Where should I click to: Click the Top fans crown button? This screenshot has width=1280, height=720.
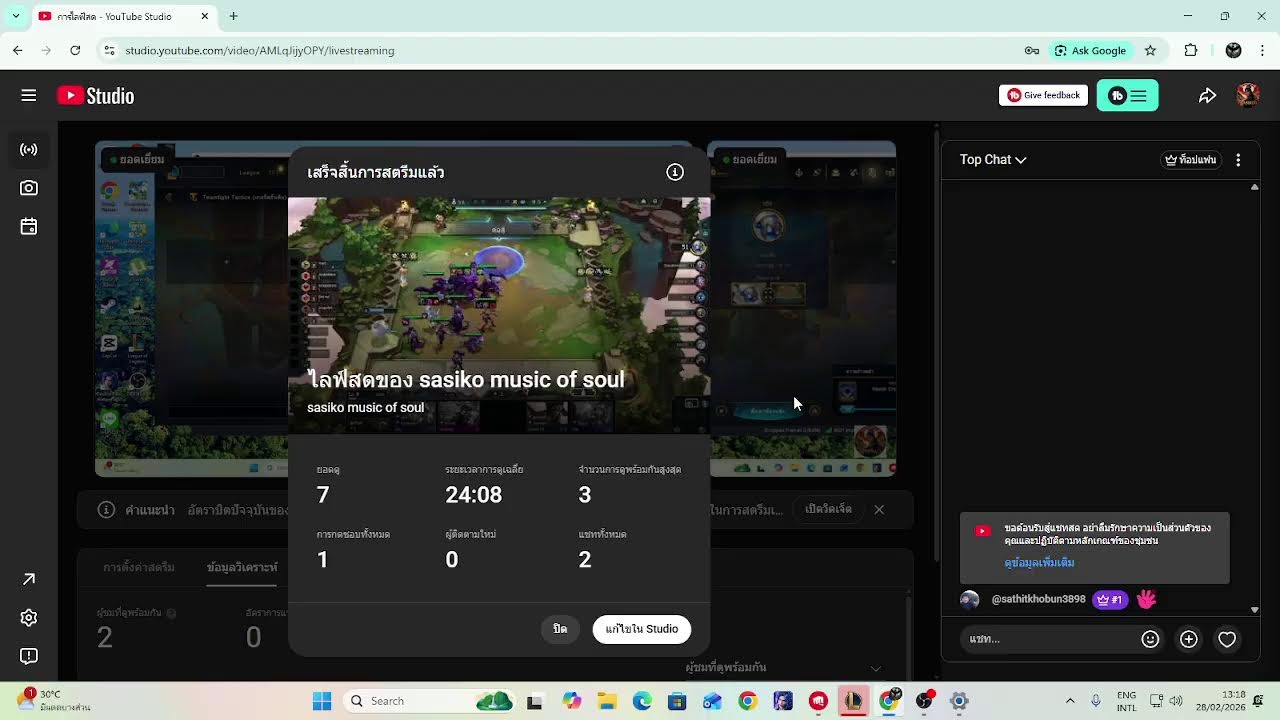1191,160
